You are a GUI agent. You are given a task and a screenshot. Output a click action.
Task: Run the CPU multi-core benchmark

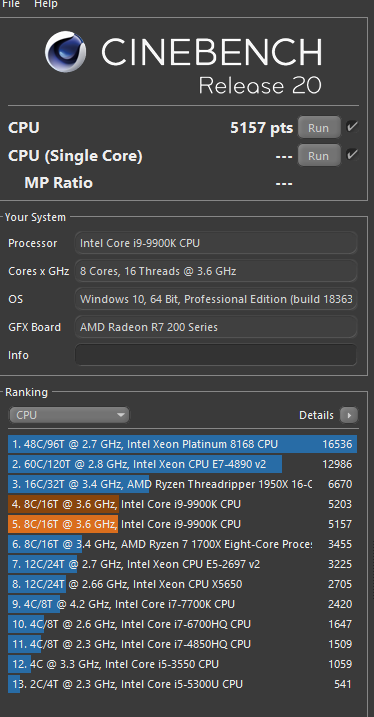[x=319, y=128]
